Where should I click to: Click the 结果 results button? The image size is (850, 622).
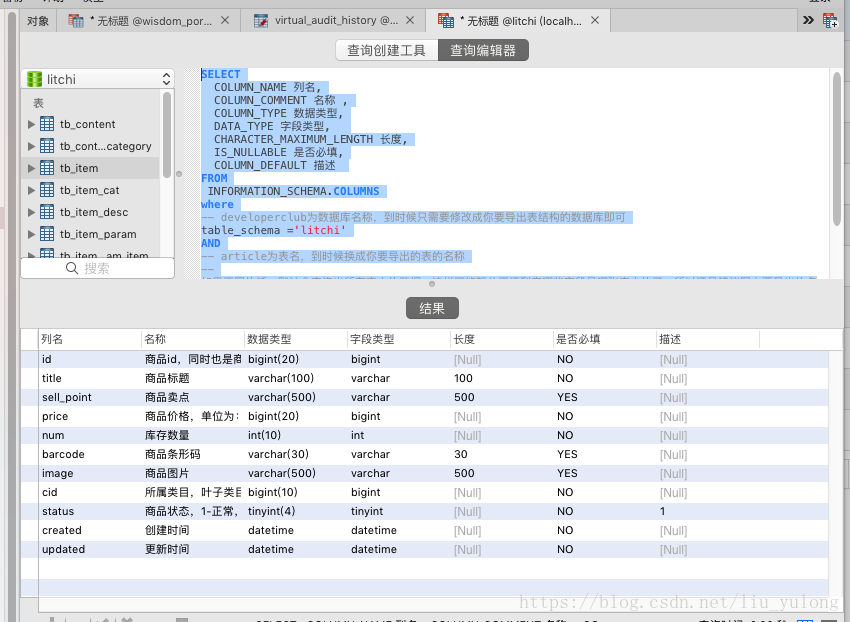pyautogui.click(x=432, y=308)
